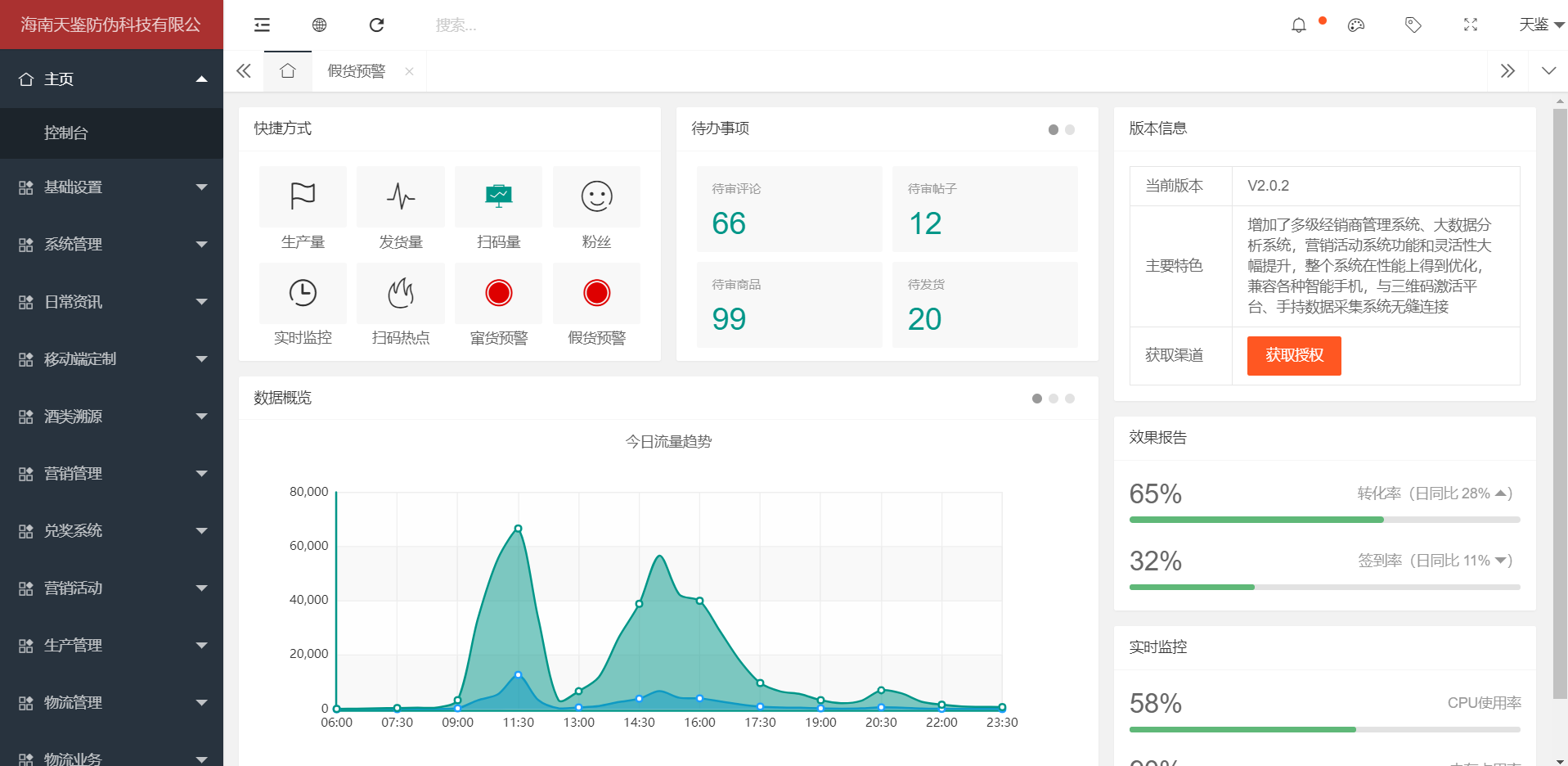This screenshot has width=1568, height=766.
Task: Click the globe icon in the top bar
Action: pyautogui.click(x=319, y=25)
